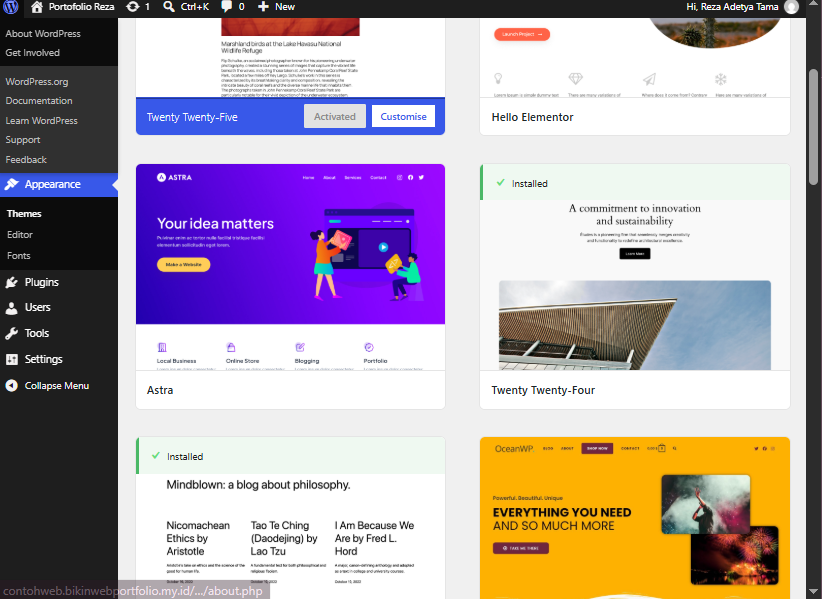The image size is (822, 599).
Task: Open the WordPress.org link
Action: 37,82
